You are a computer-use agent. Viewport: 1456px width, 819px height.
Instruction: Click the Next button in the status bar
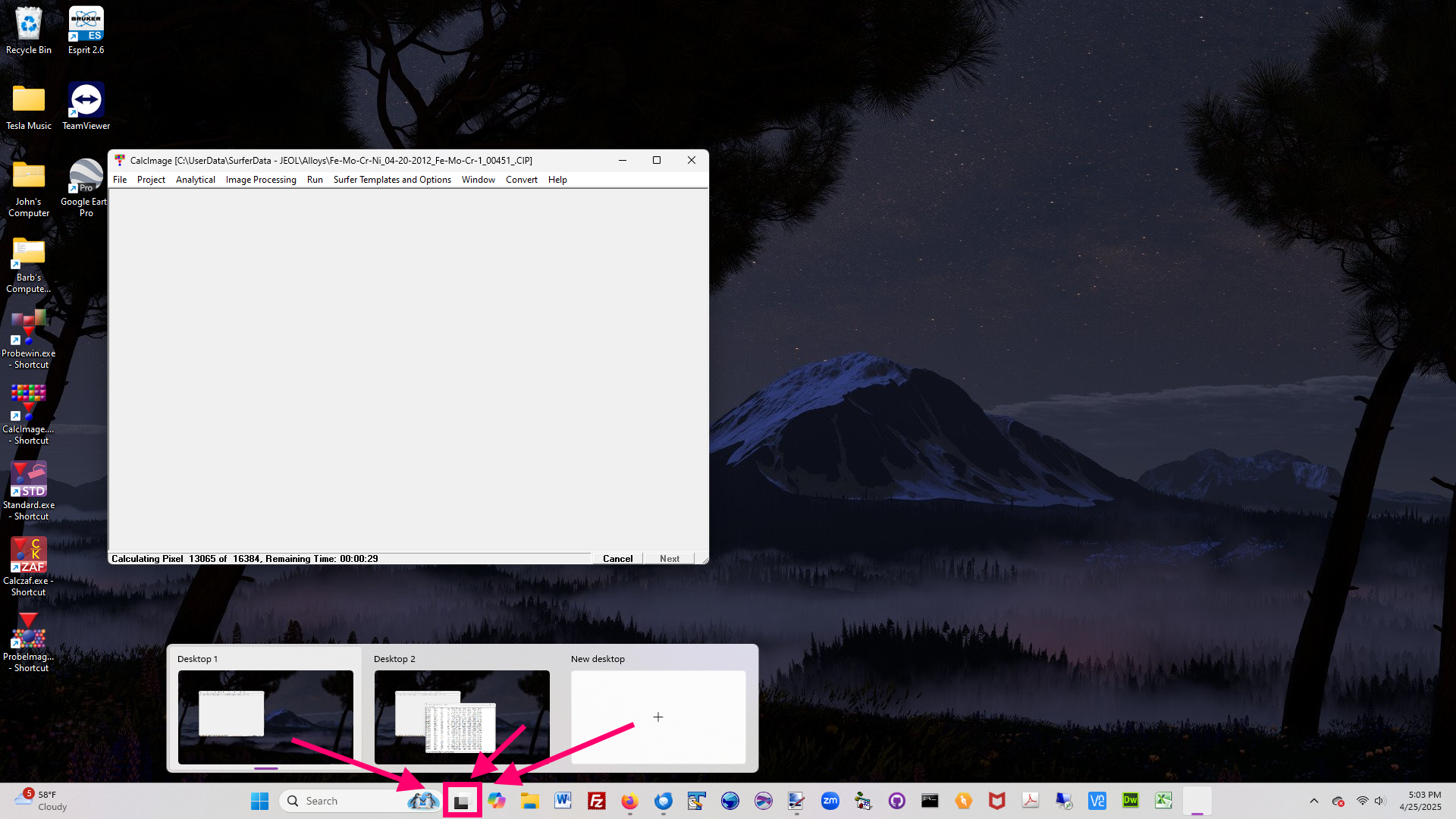(669, 559)
